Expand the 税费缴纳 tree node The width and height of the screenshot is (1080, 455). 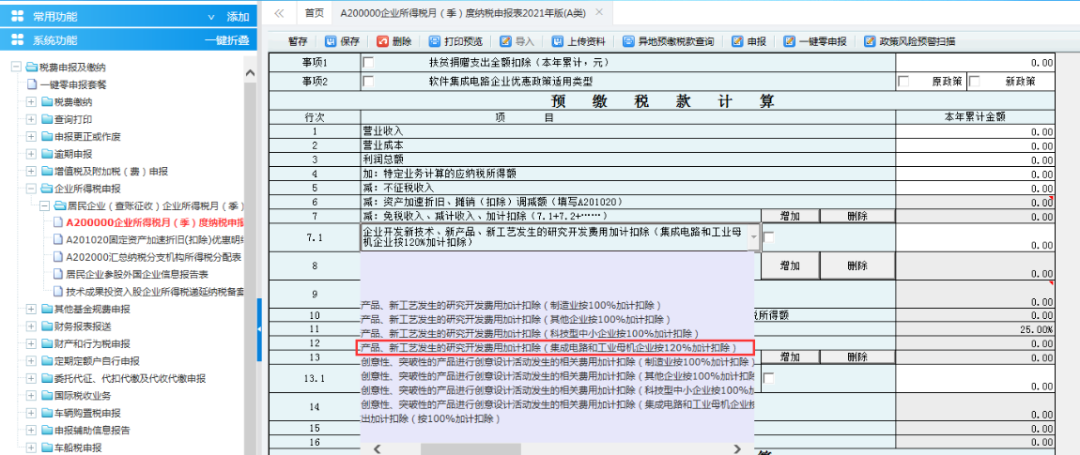[31, 102]
